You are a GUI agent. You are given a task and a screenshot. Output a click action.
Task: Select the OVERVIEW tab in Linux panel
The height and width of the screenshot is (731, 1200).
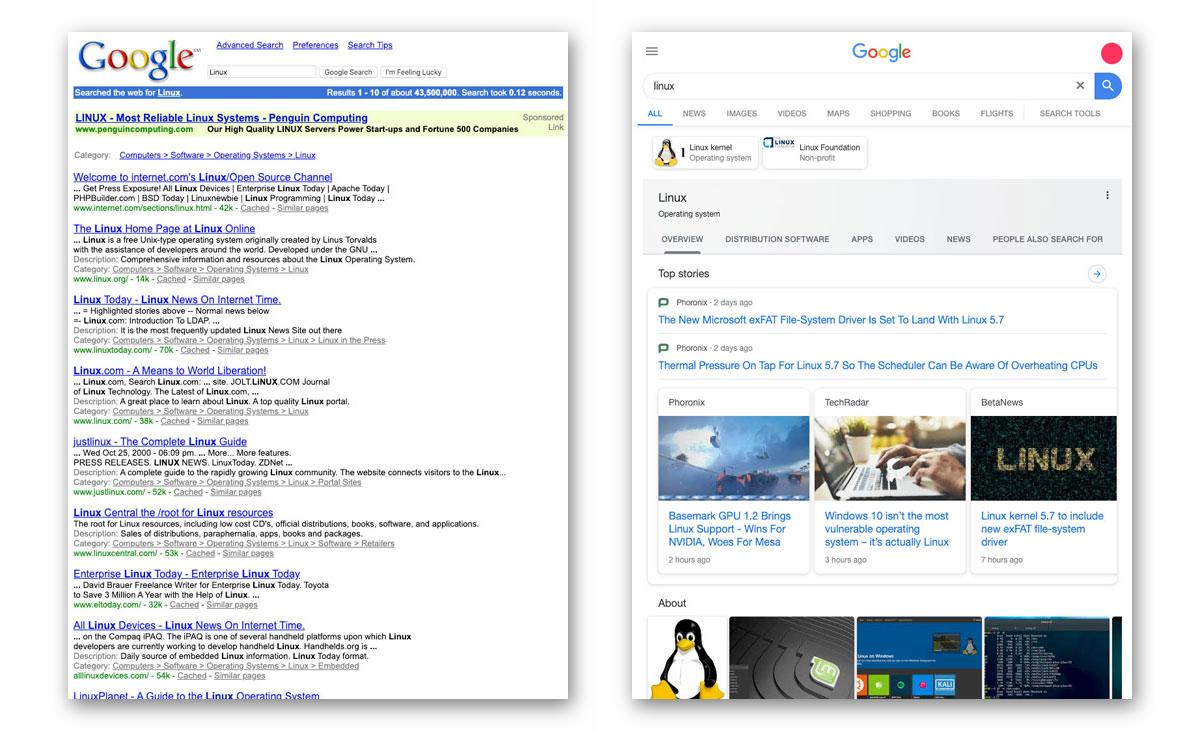coord(682,240)
